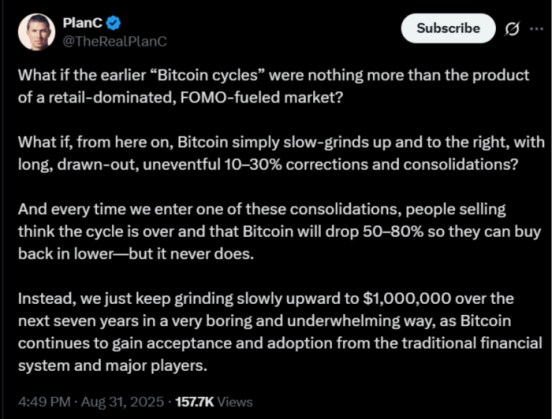The width and height of the screenshot is (552, 419).
Task: Click the blue verified checkmark badge
Action: coord(113,23)
